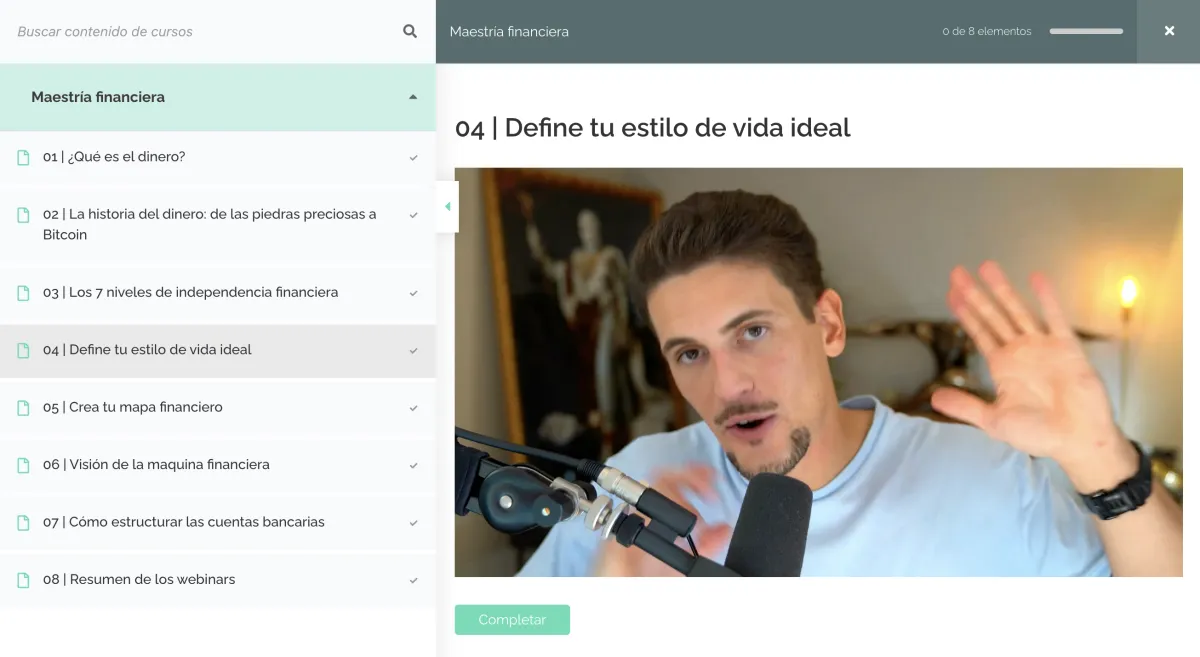This screenshot has width=1200, height=657.
Task: Click document icon for lesson 01
Action: 23,158
